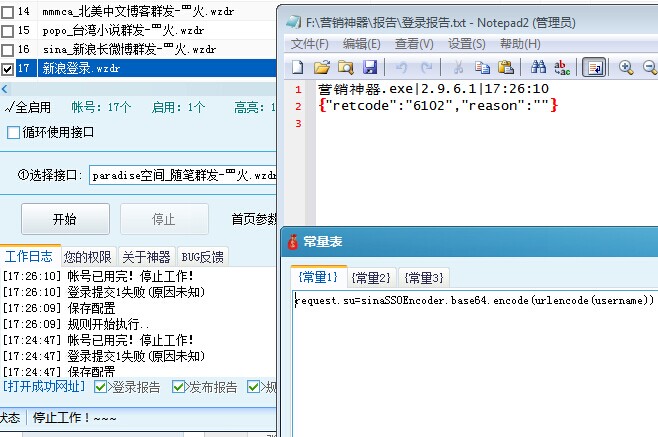658x437 pixels.
Task: Click log entry 规则开始执行
Action: pyautogui.click(x=76, y=324)
